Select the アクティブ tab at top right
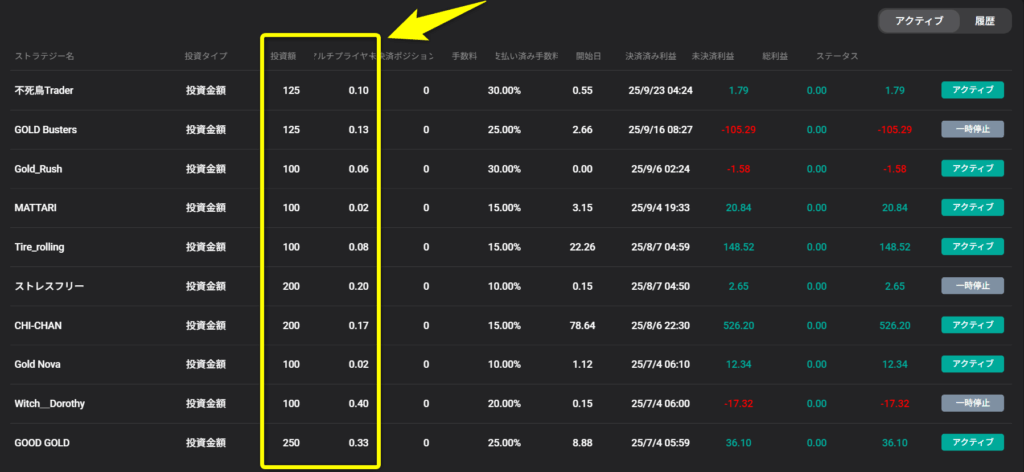The height and width of the screenshot is (472, 1024). [x=919, y=21]
